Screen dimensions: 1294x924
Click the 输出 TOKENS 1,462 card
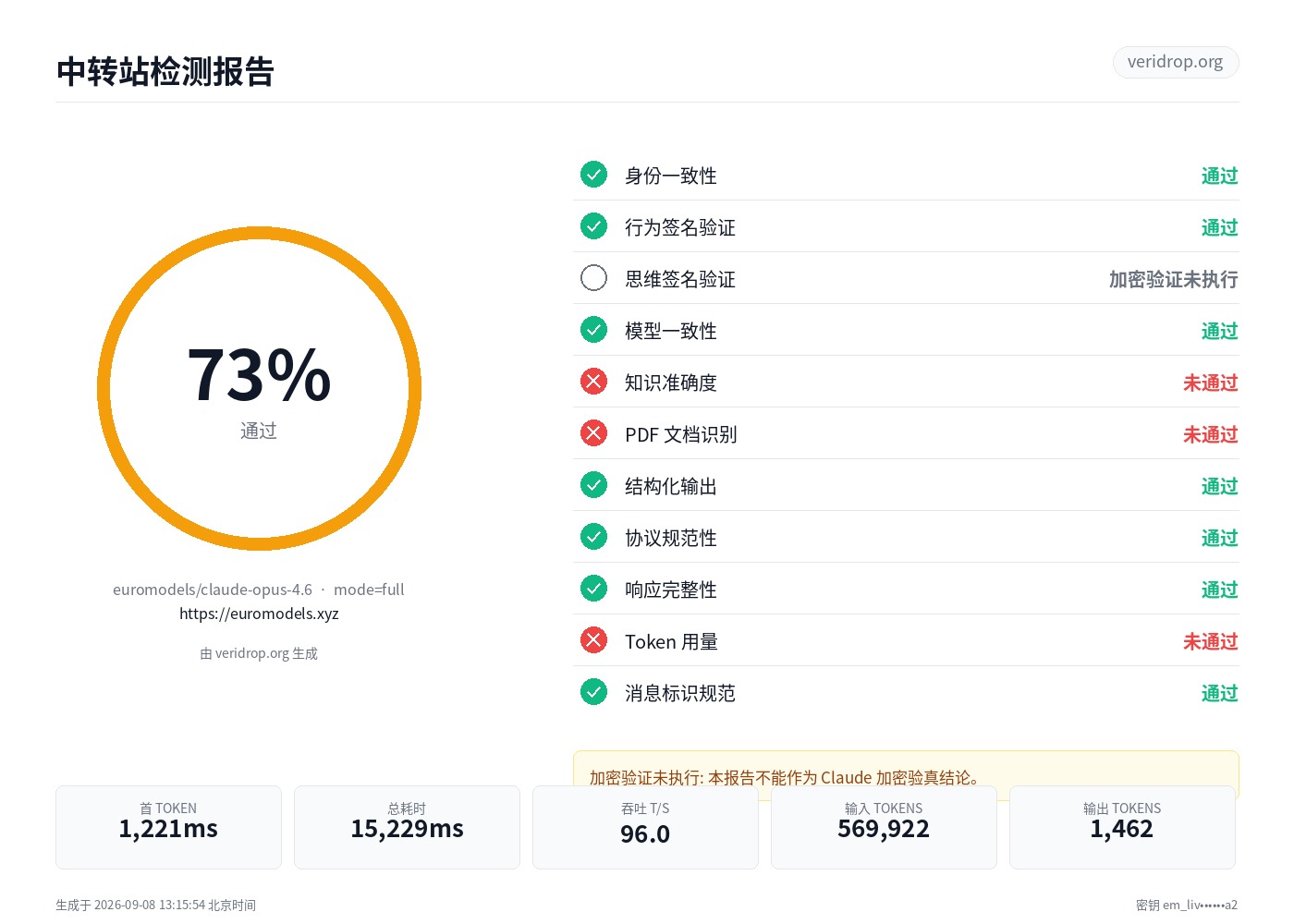tap(1122, 827)
